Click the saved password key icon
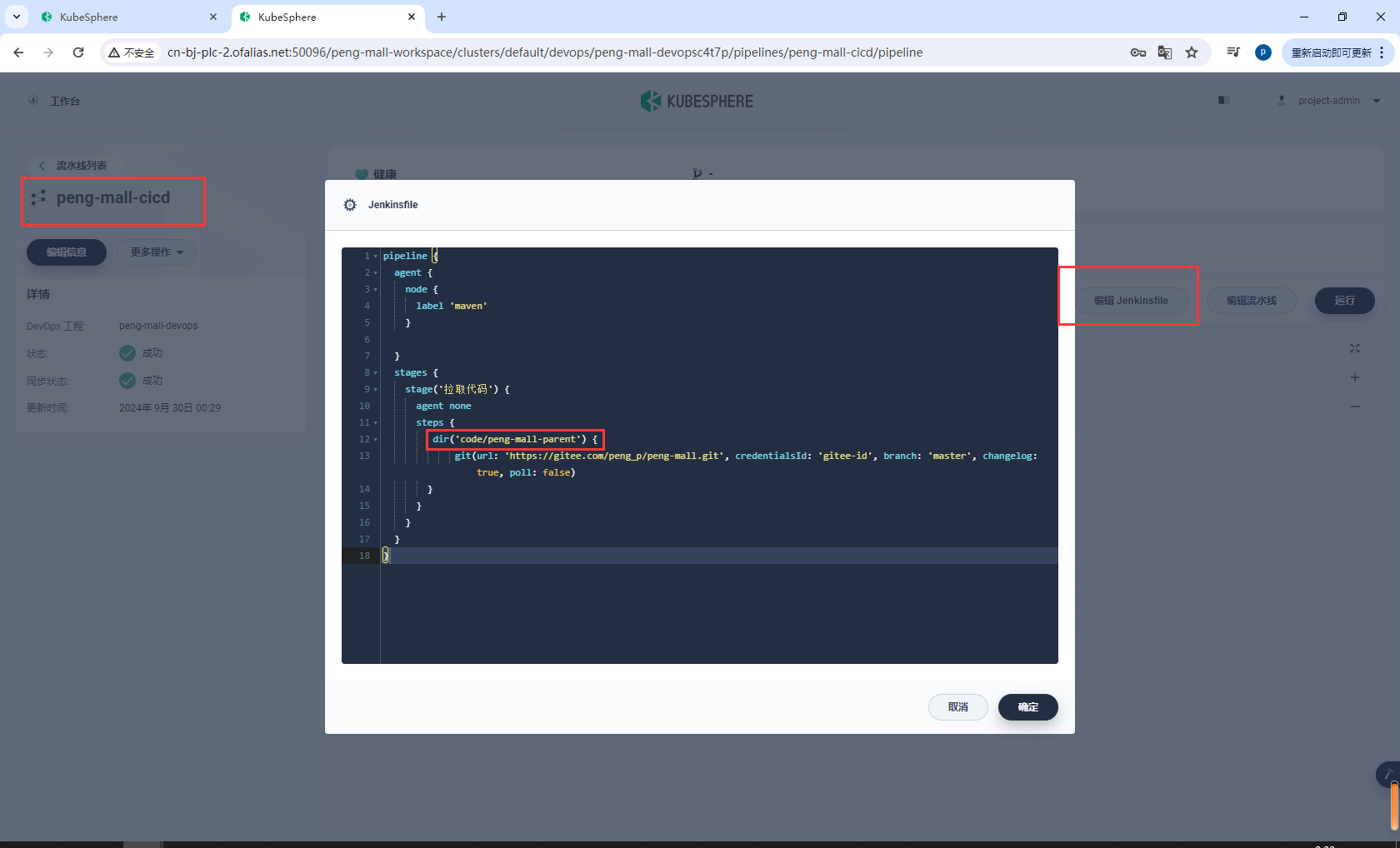This screenshot has height=848, width=1400. tap(1138, 52)
